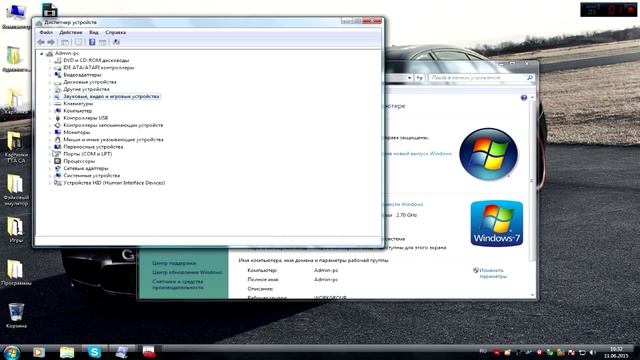The image size is (640, 360).
Task: Scan for hardware changes toolbar icon
Action: coord(116,42)
